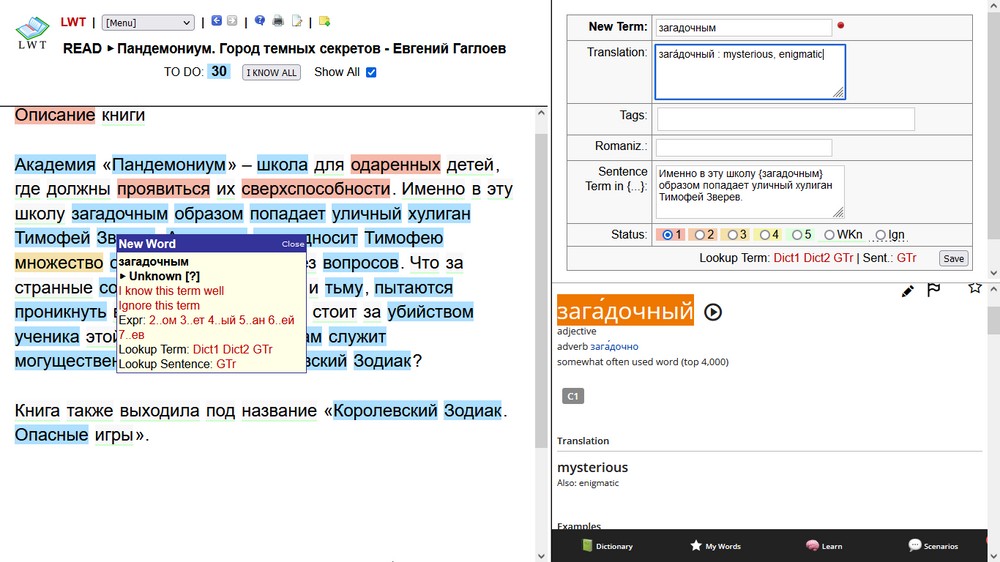Select the Ign status radio button
Viewport: 1000px width, 562px height.
point(881,235)
